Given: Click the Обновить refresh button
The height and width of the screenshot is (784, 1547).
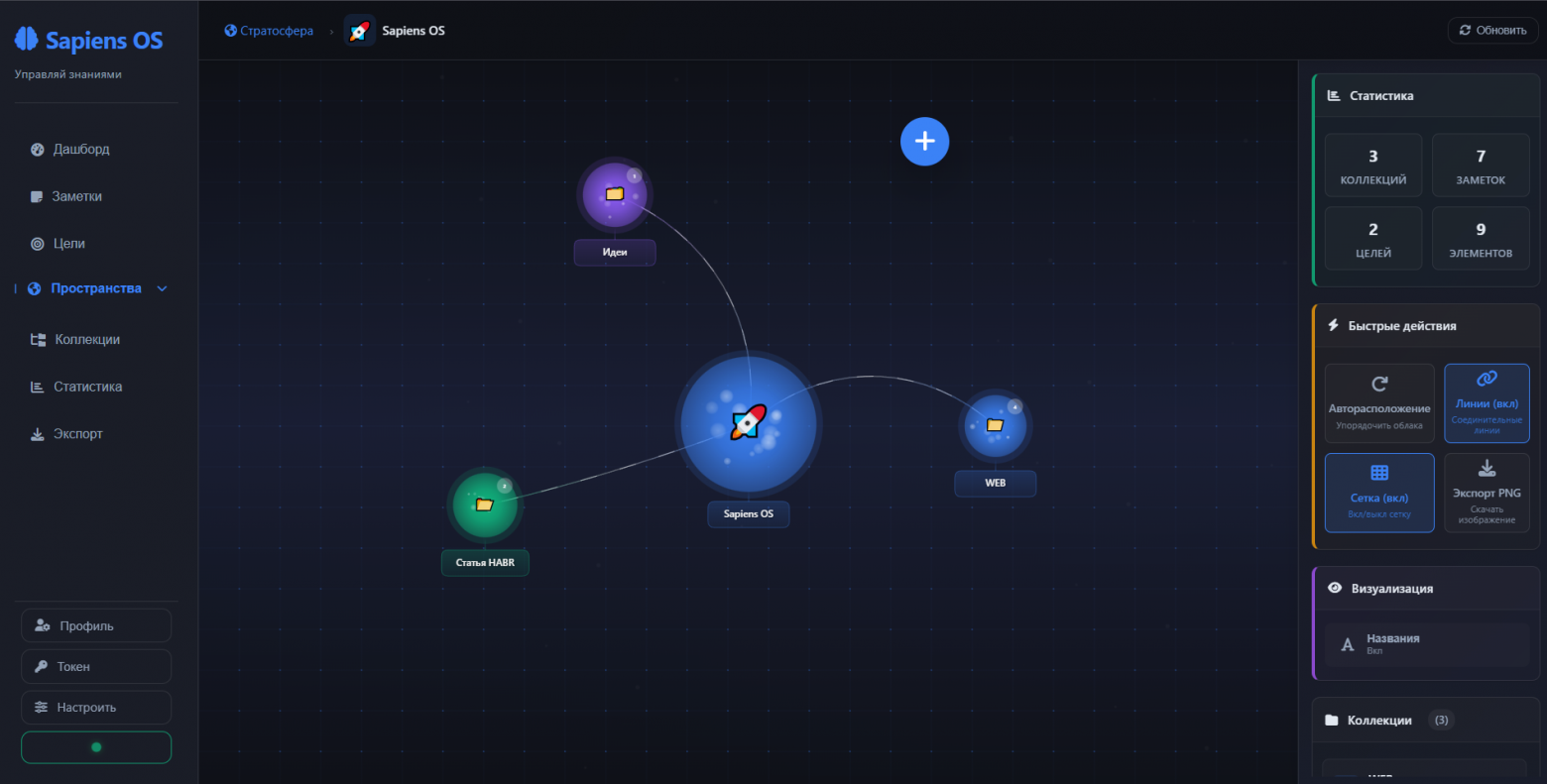Looking at the screenshot, I should point(1492,31).
